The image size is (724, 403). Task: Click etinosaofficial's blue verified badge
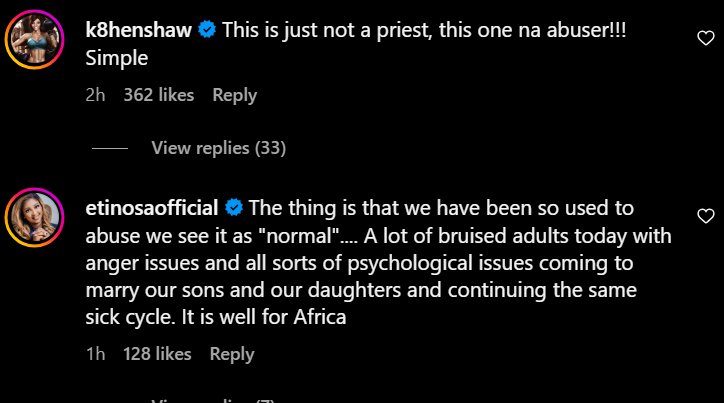click(234, 208)
